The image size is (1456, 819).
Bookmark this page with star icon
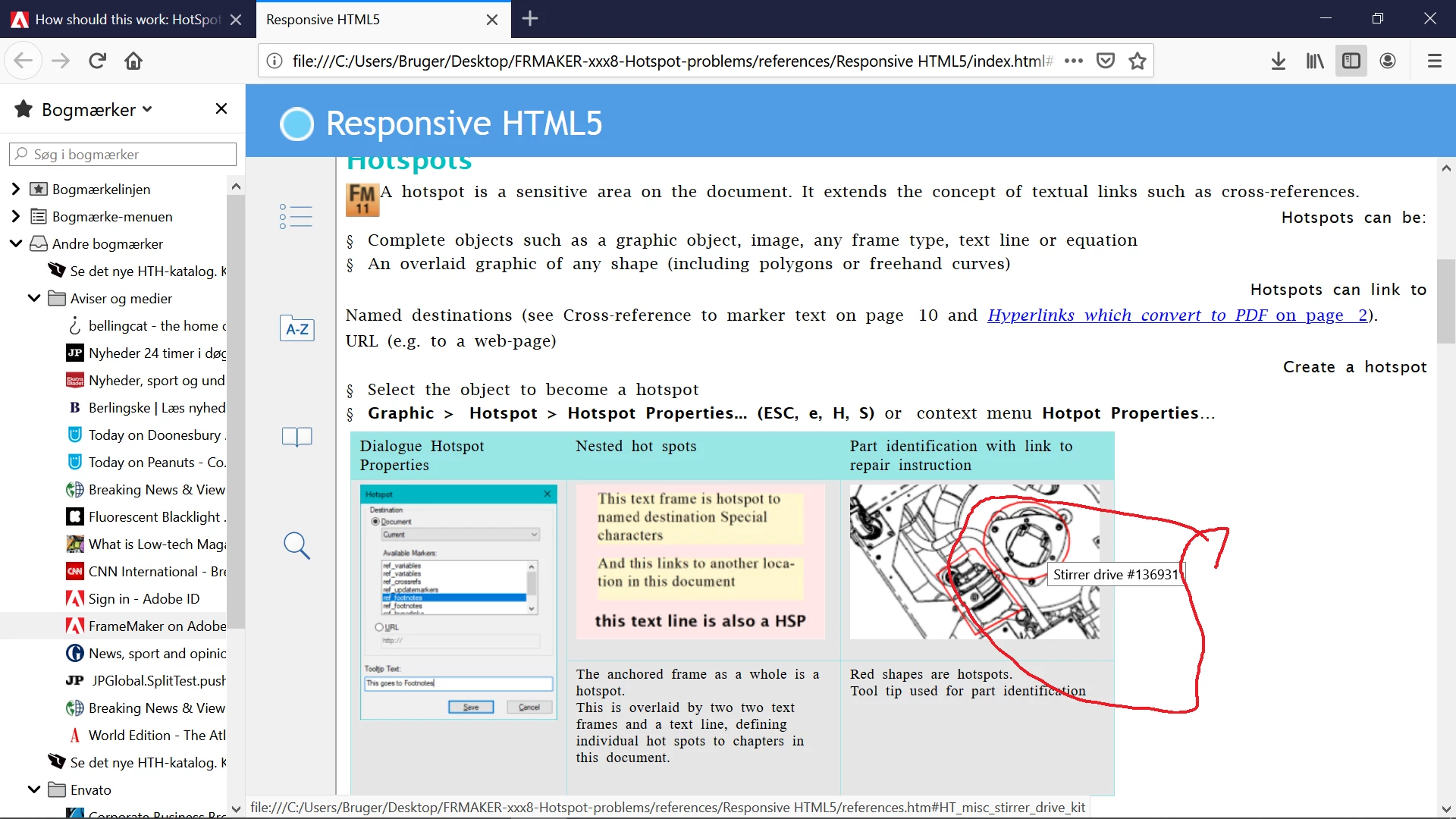coord(1137,61)
